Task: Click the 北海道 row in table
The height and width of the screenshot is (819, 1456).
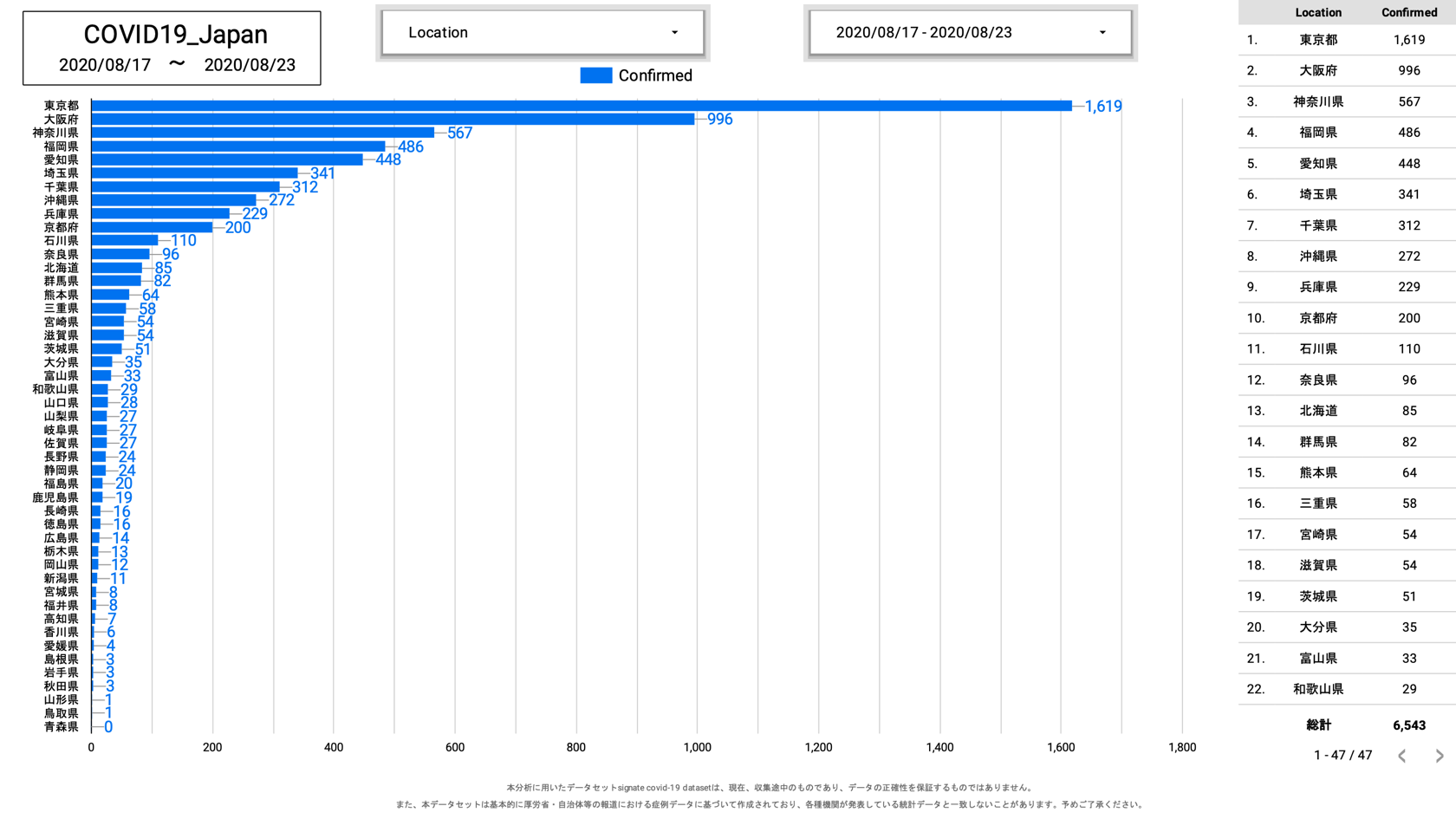Action: click(x=1347, y=411)
